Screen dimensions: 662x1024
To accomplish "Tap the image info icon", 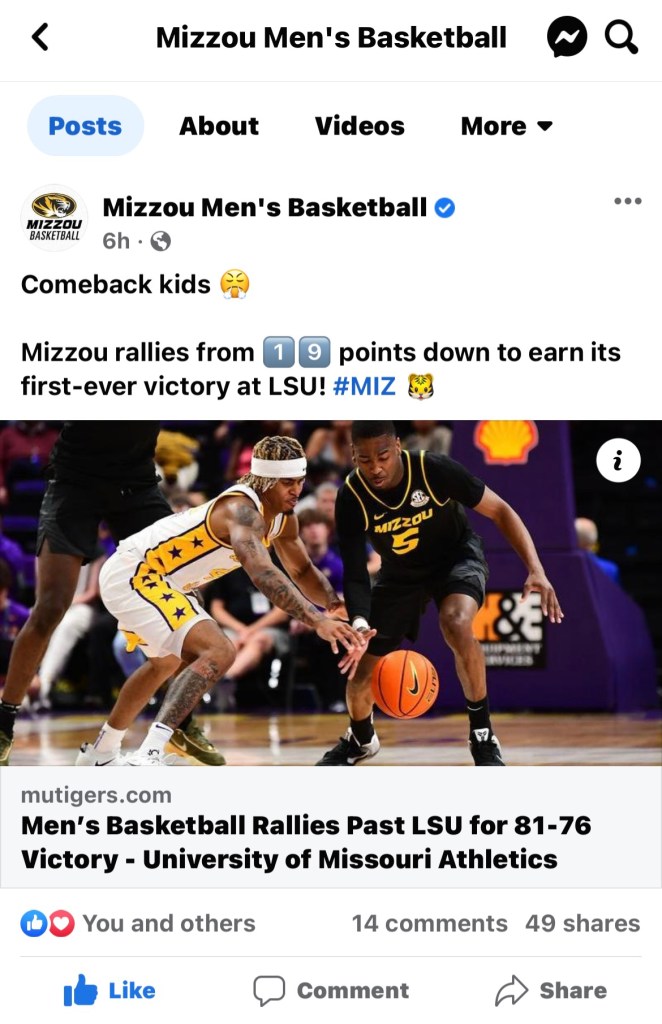I will point(618,460).
